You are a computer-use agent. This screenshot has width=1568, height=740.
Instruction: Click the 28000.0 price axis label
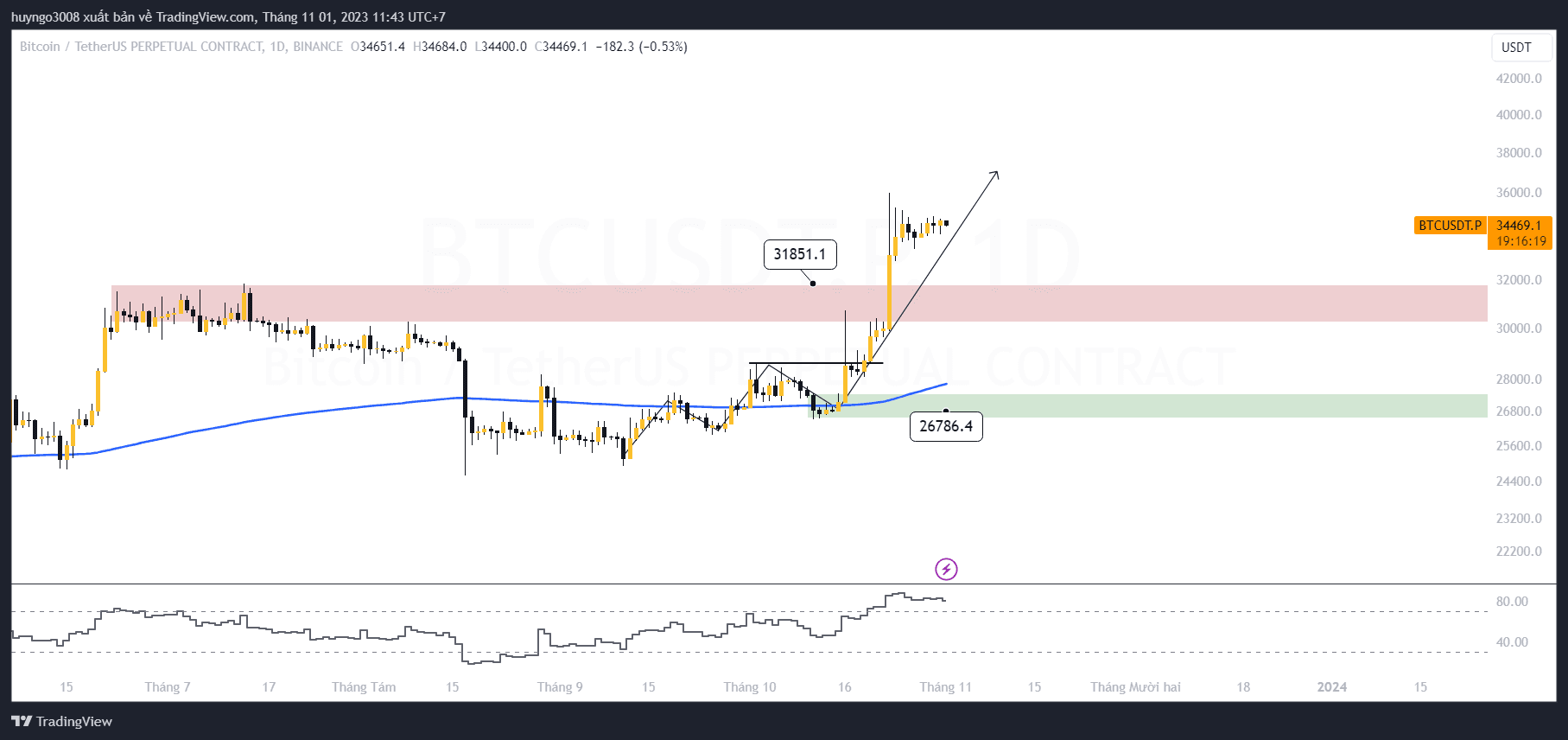tap(1519, 380)
